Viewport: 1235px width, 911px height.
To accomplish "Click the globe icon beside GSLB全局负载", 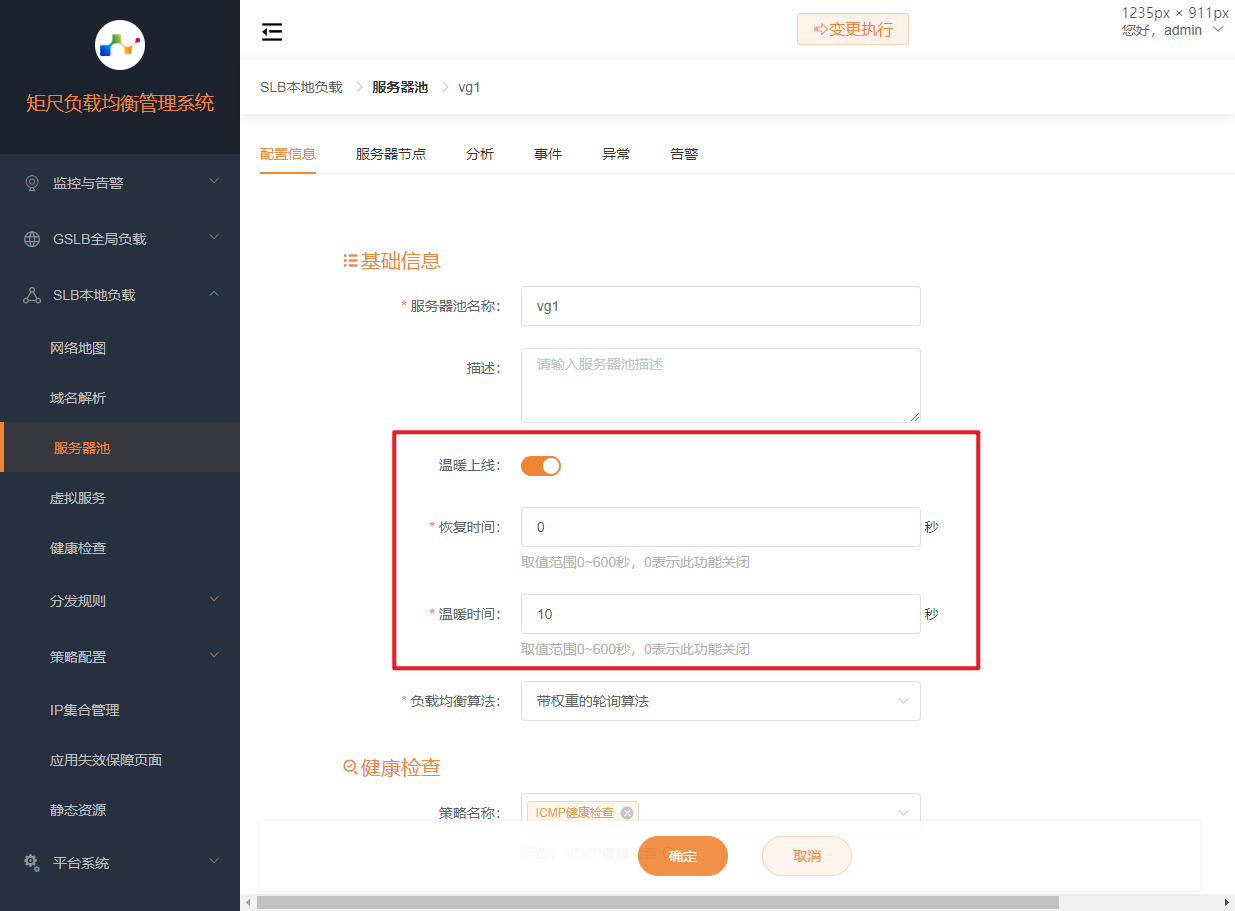I will 30,238.
